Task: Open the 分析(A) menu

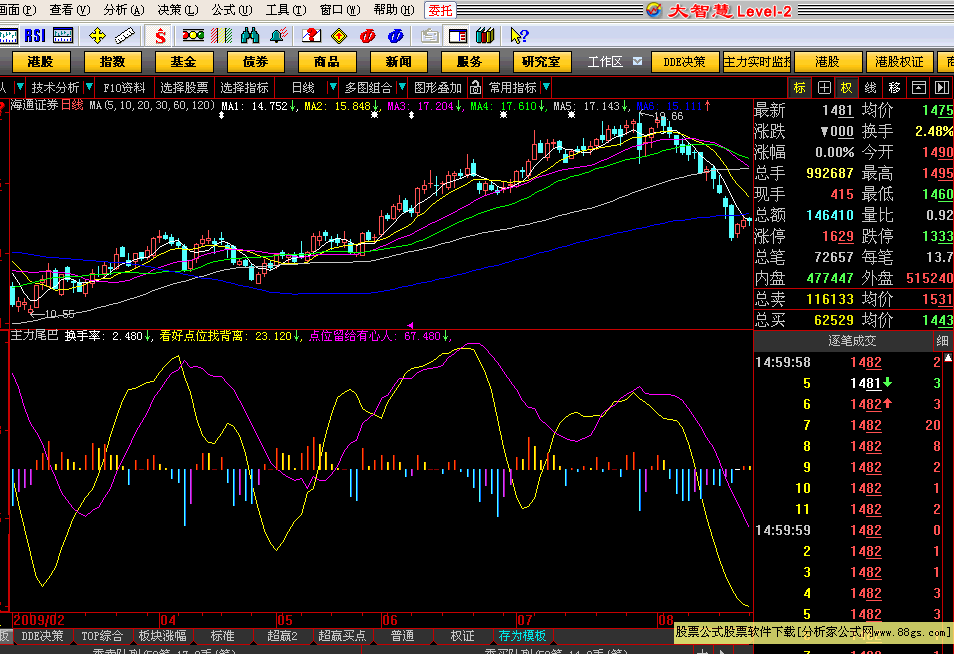Action: [124, 10]
